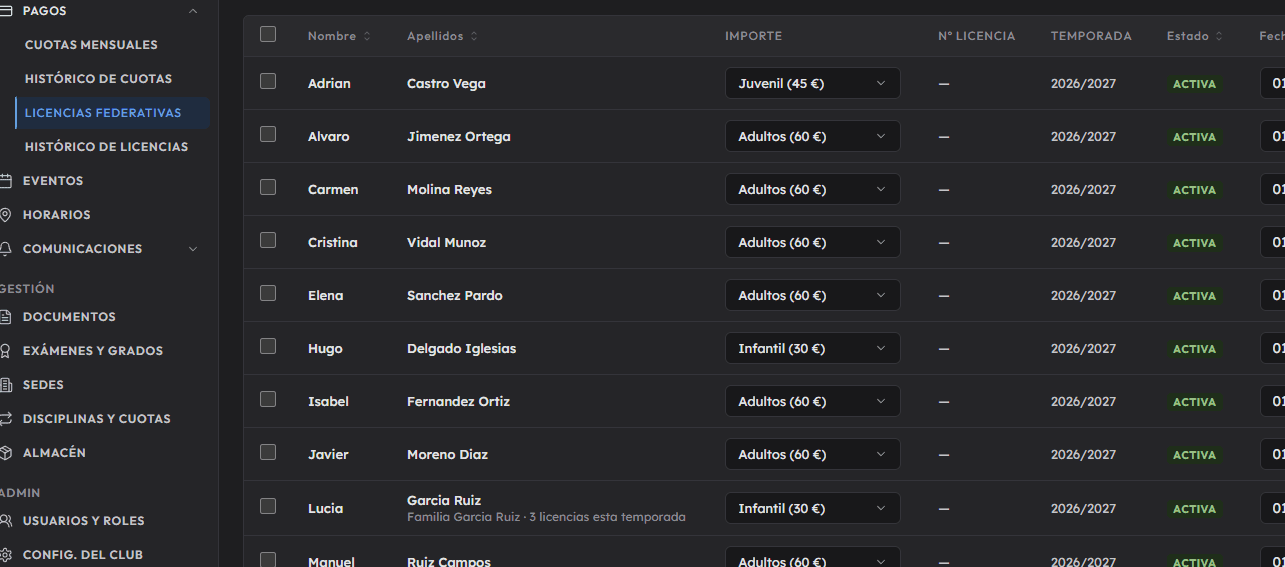Image resolution: width=1285 pixels, height=567 pixels.
Task: Collapse the Pagos section chevron
Action: click(x=193, y=11)
